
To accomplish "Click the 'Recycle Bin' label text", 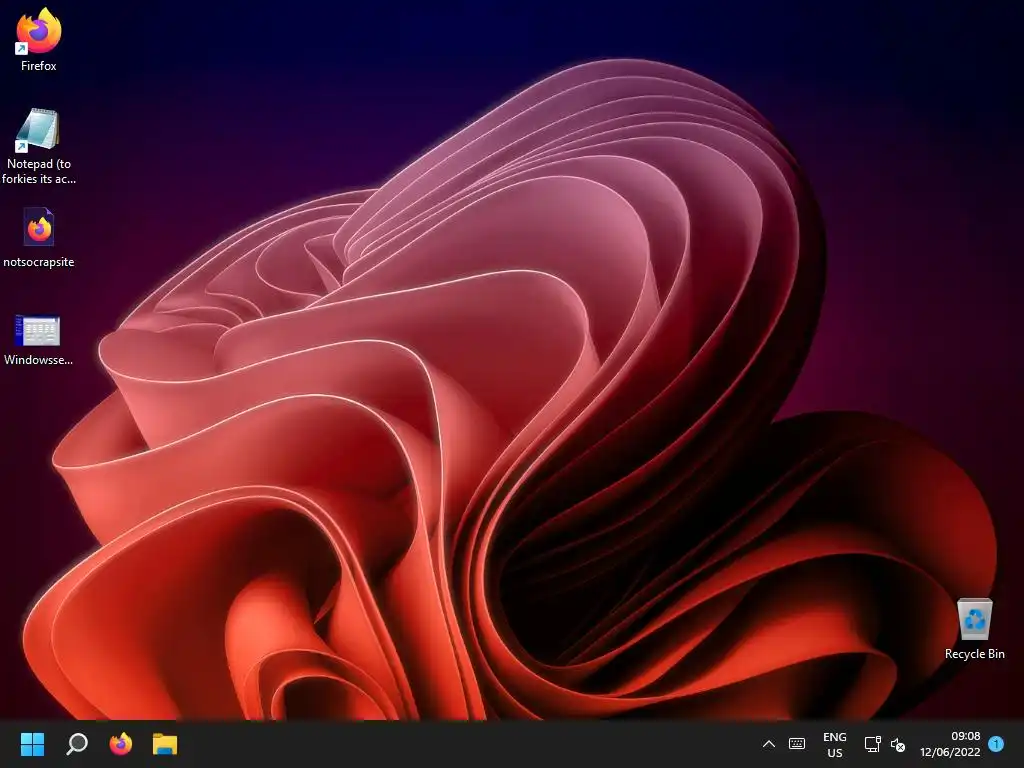I will 974,654.
